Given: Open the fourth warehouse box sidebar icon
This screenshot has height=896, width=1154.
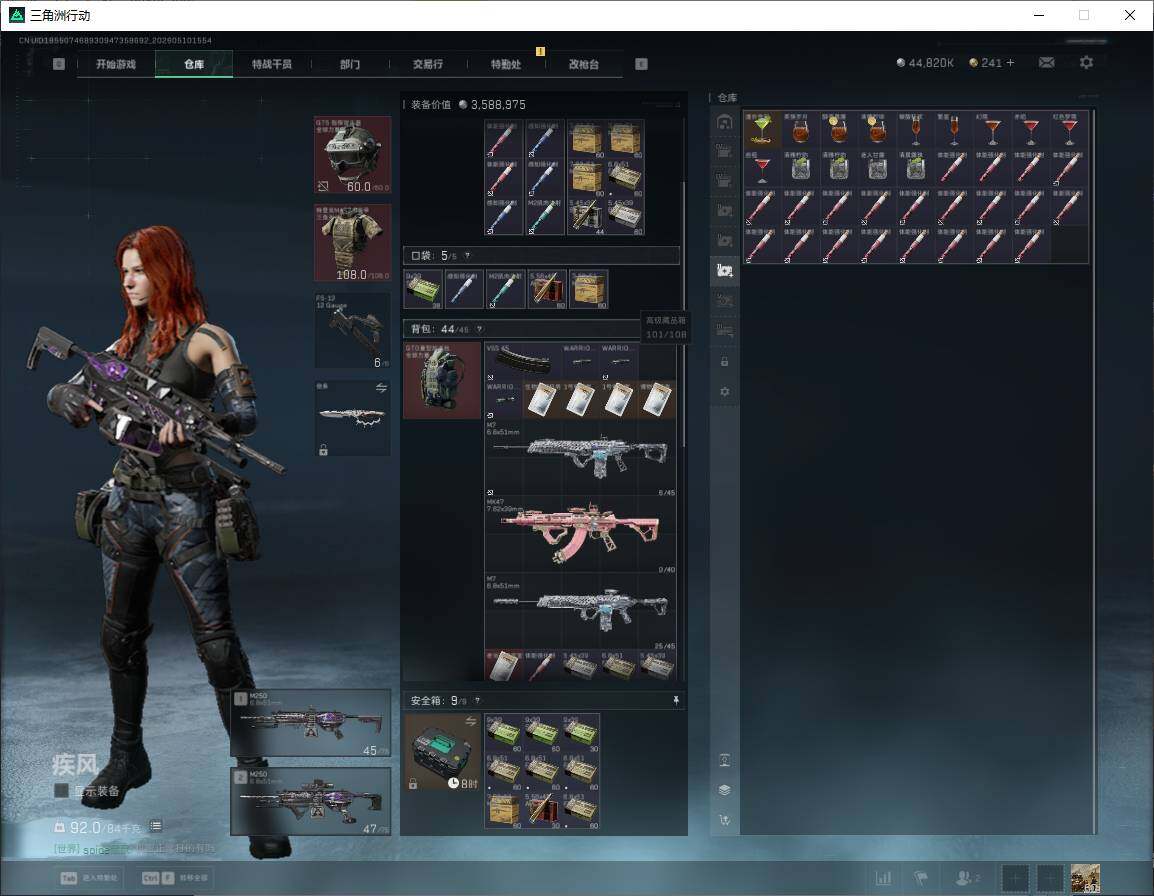Looking at the screenshot, I should [x=724, y=211].
